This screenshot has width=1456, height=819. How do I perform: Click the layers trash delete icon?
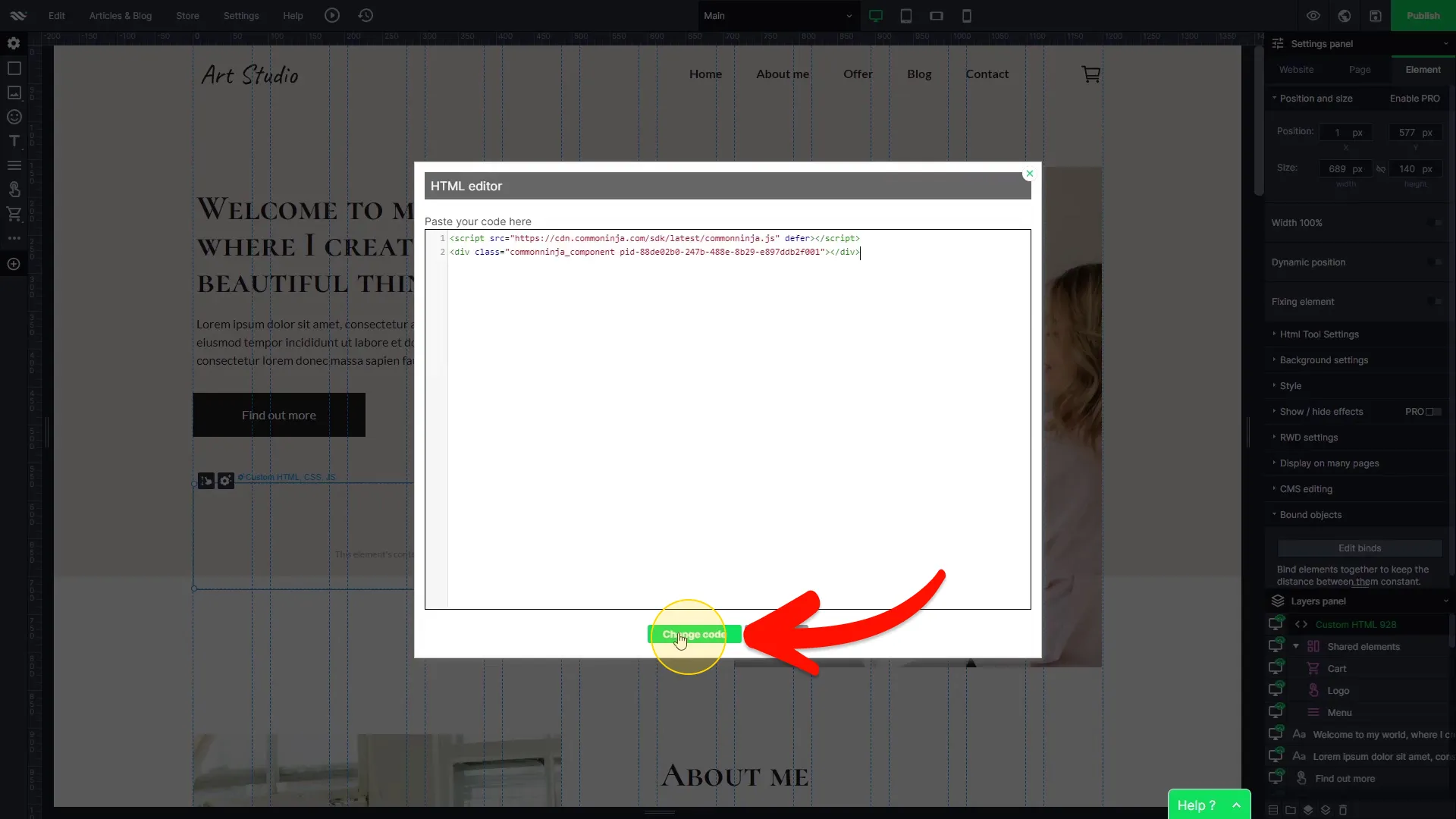tap(1343, 810)
